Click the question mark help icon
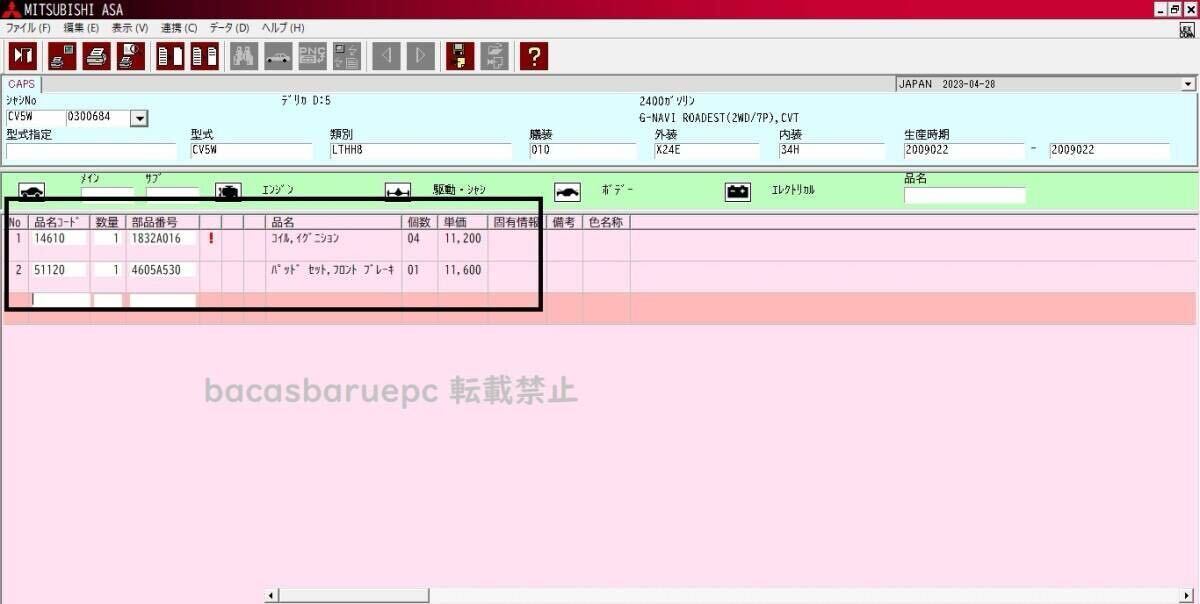The image size is (1200, 604). tap(534, 56)
